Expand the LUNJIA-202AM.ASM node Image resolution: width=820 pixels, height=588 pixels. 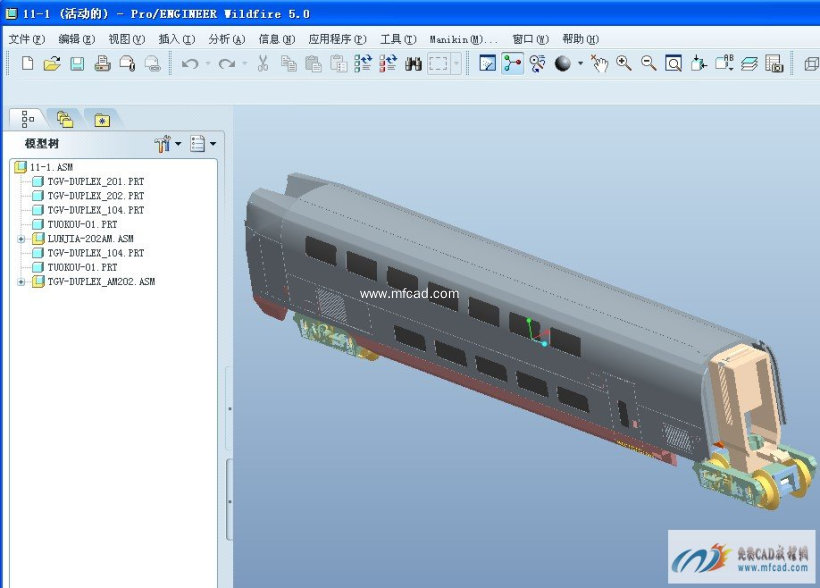[21, 239]
